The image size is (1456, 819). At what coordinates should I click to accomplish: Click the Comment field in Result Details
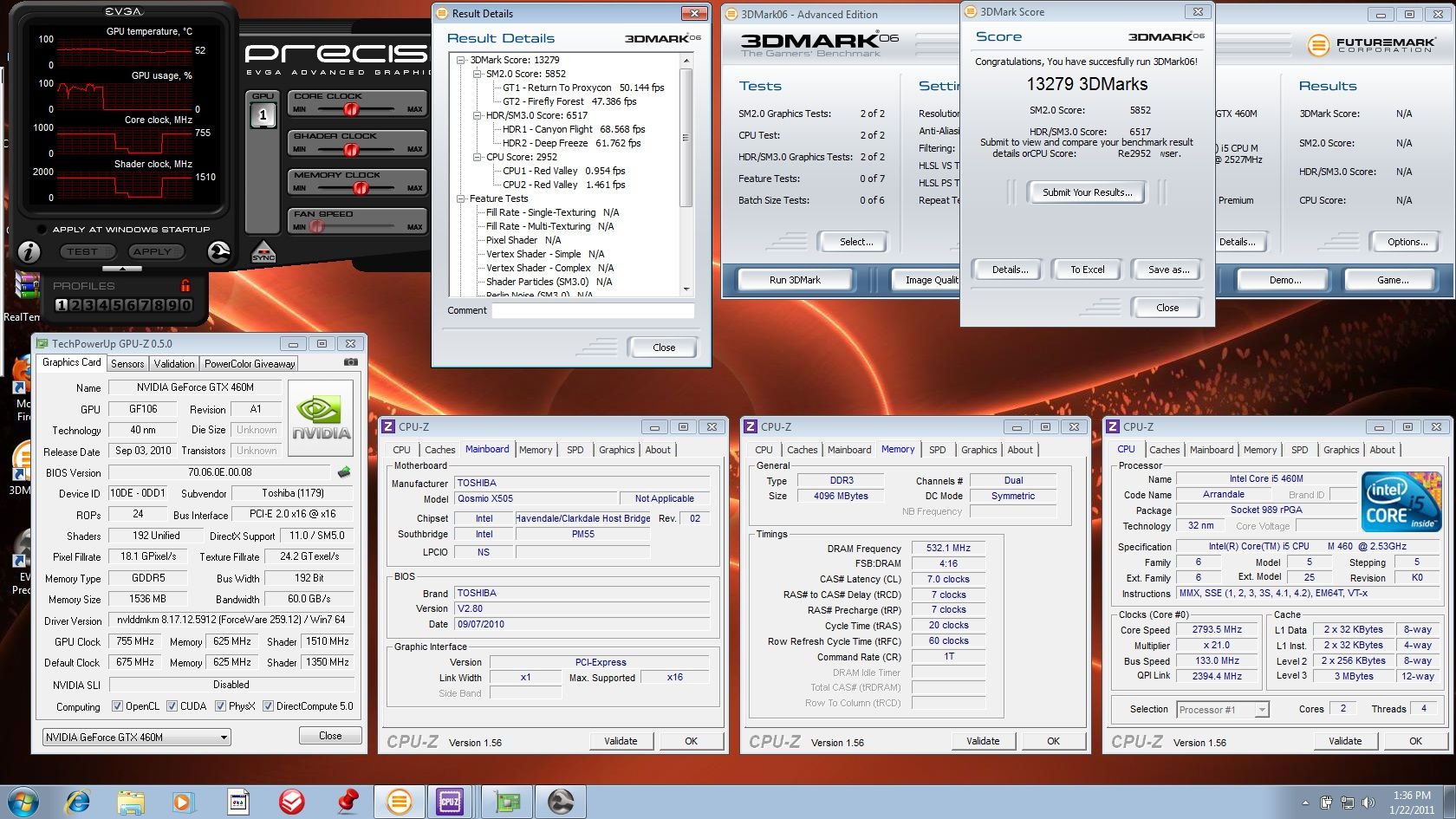pyautogui.click(x=593, y=310)
